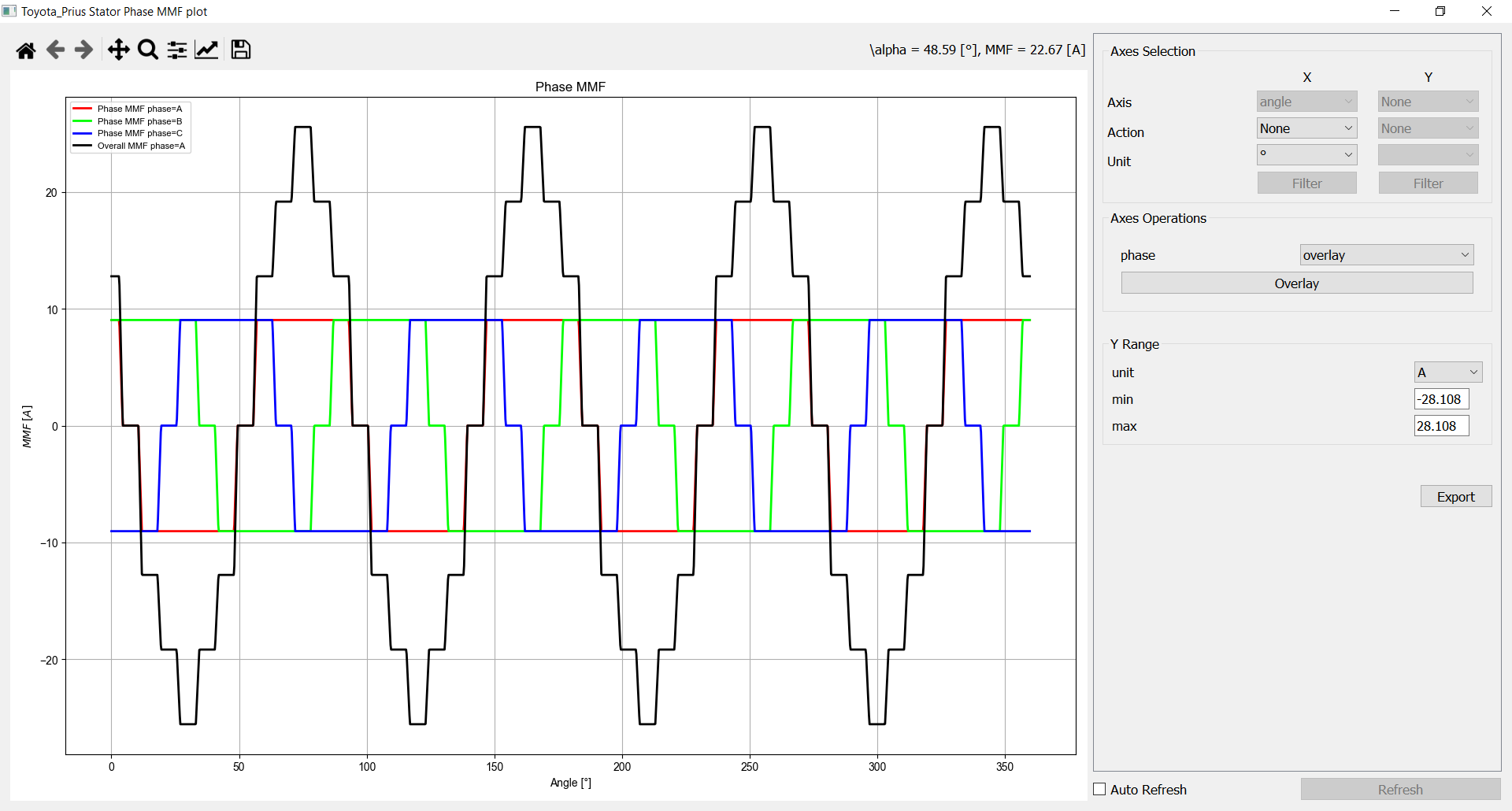Go back to previous view arrow
Screen dimensions: 1512x811
[x=55, y=50]
